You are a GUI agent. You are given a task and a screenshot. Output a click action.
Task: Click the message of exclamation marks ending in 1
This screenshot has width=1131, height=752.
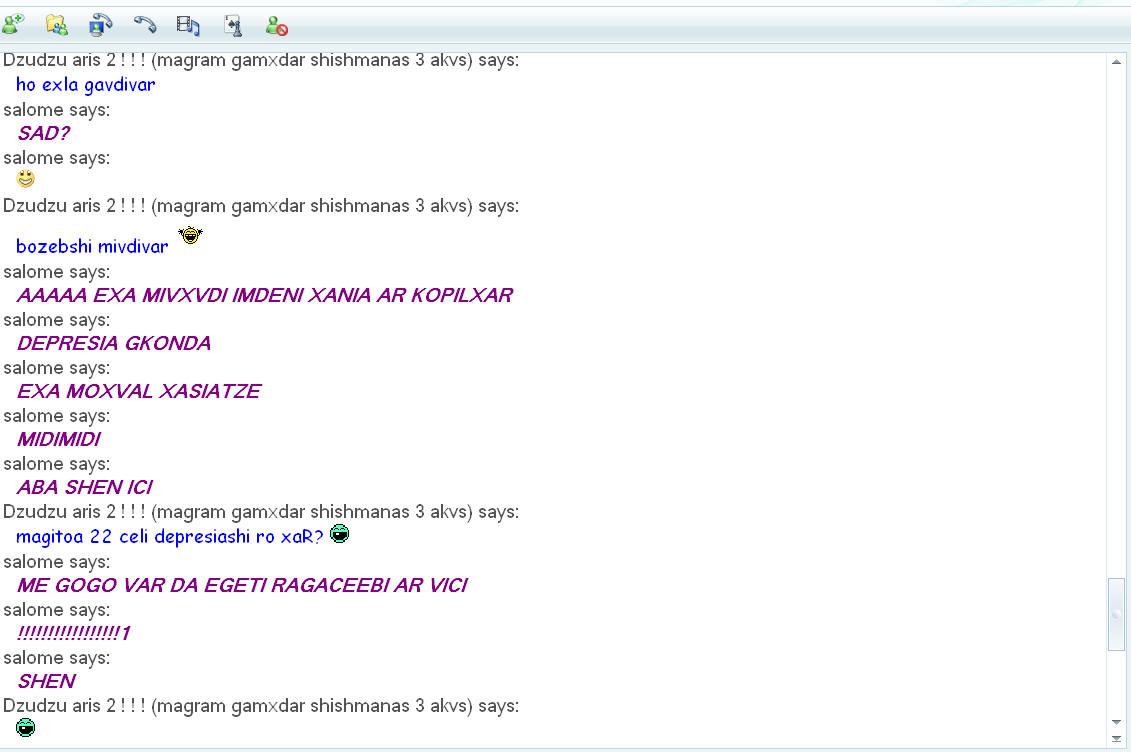tap(74, 633)
